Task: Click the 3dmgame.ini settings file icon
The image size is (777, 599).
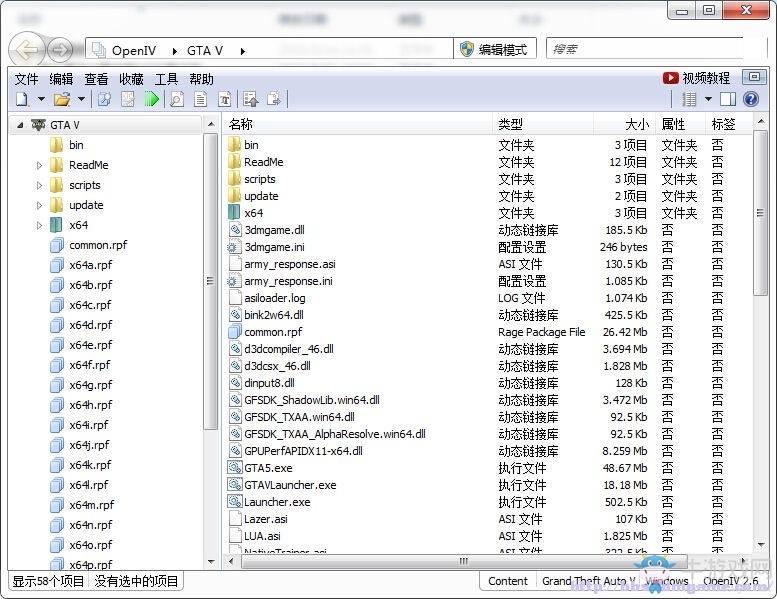Action: click(233, 247)
